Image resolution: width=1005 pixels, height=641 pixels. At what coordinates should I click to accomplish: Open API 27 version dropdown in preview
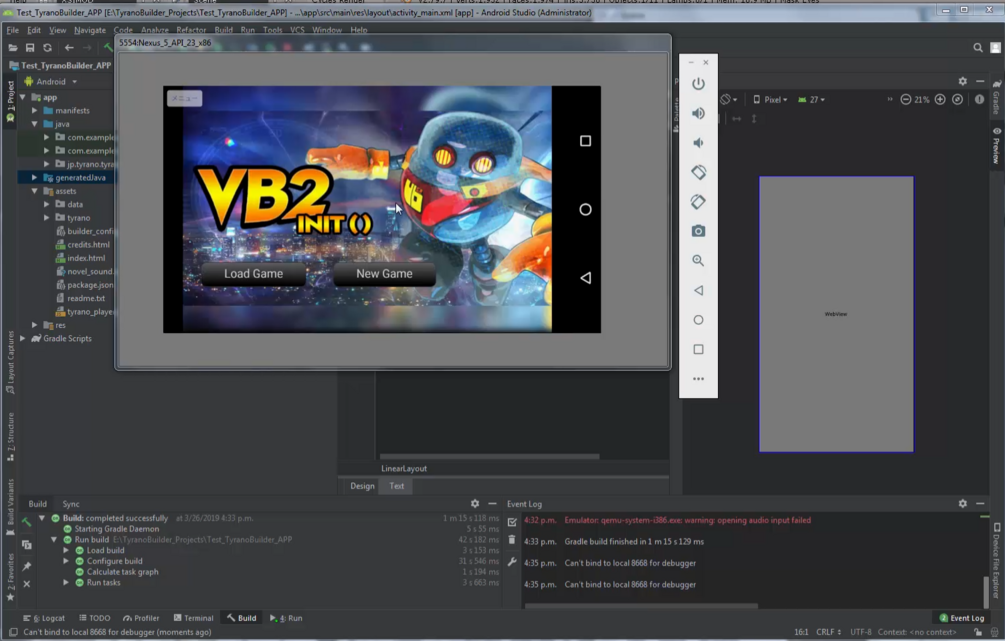coord(811,99)
